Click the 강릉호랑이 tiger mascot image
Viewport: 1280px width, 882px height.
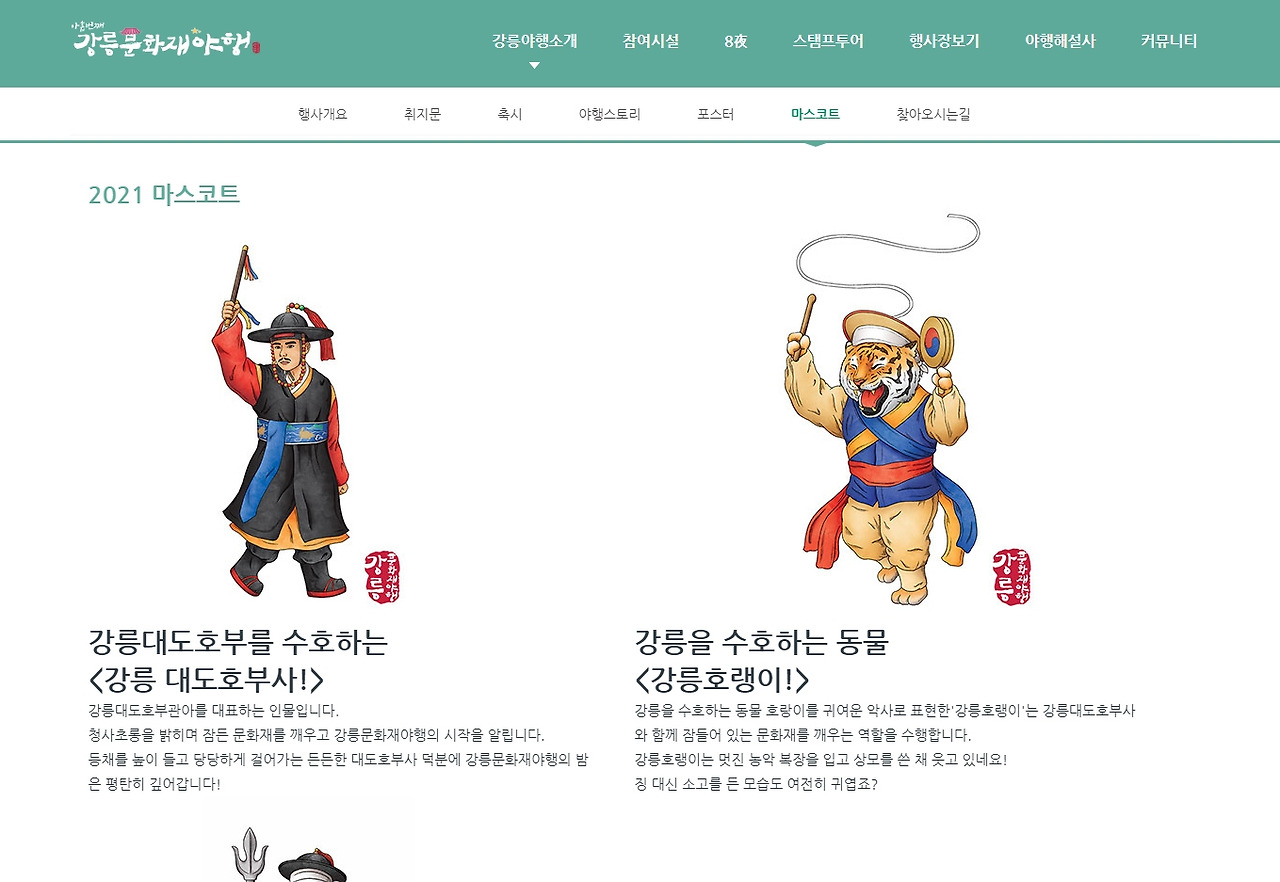[x=878, y=409]
